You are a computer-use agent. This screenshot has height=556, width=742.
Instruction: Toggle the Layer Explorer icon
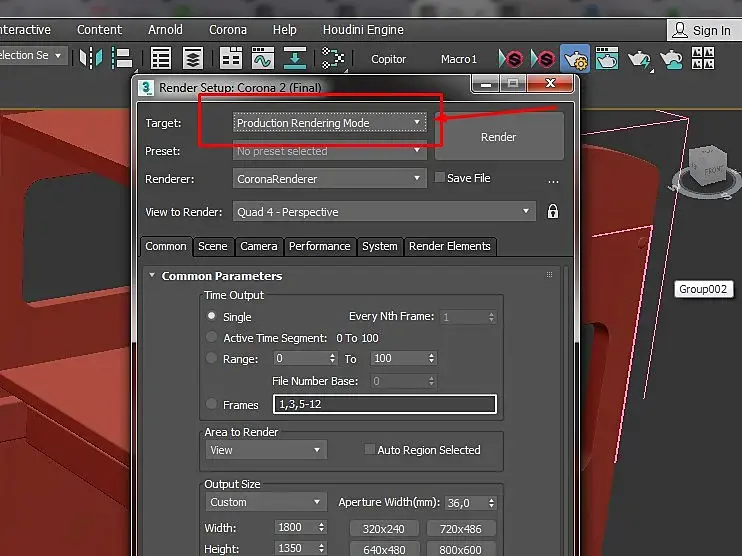[193, 59]
